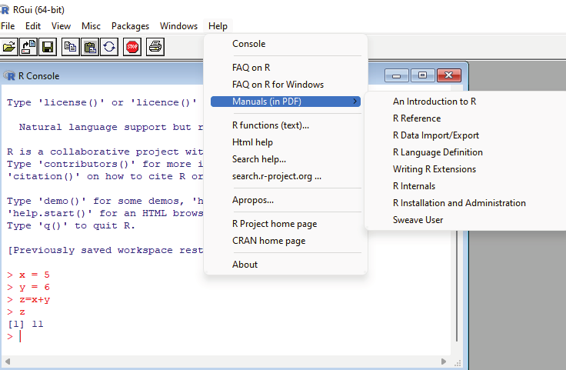566x370 pixels.
Task: Click the console horizontal scrollbar right arrow
Action: click(444, 361)
